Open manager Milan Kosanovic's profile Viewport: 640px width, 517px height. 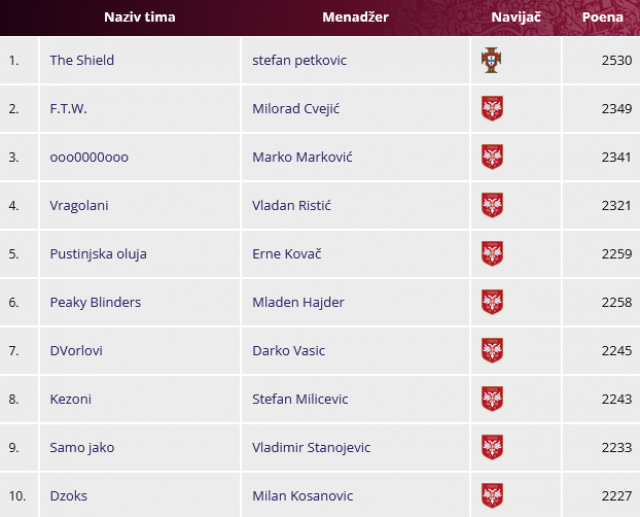304,496
